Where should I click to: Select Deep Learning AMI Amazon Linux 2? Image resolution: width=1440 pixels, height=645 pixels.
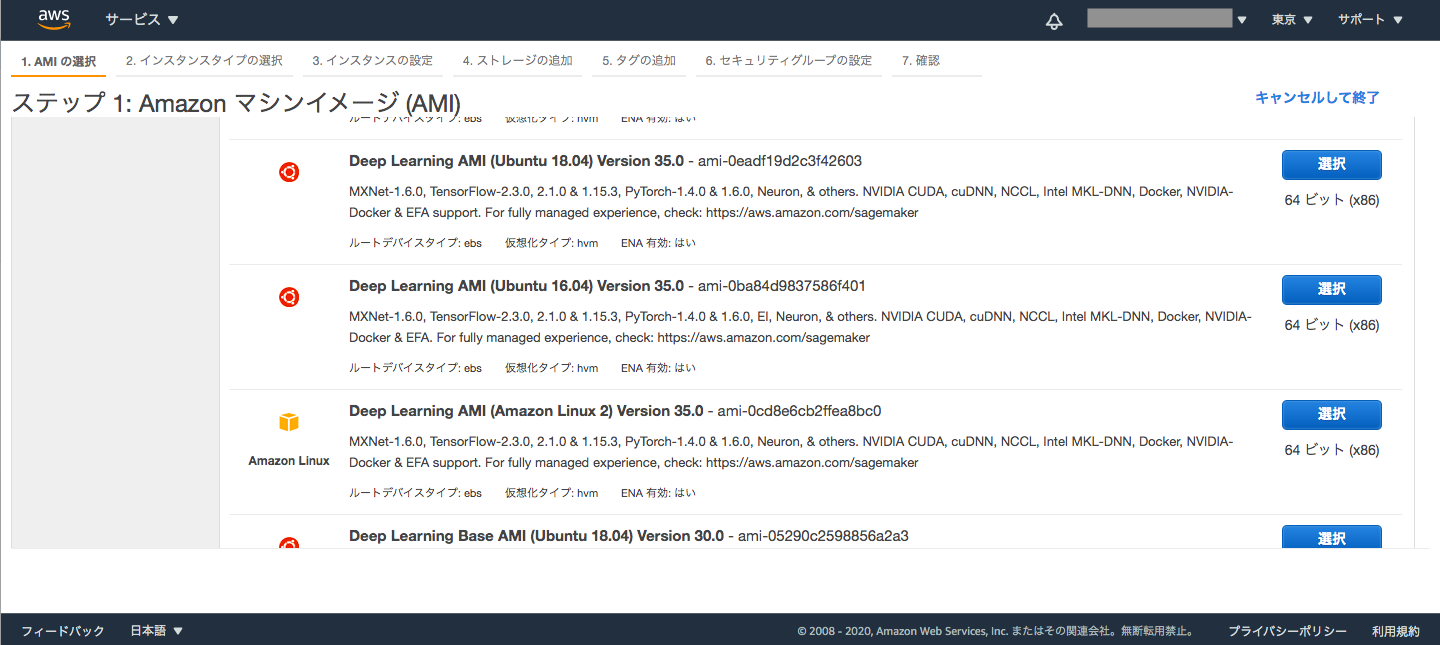pos(1331,415)
